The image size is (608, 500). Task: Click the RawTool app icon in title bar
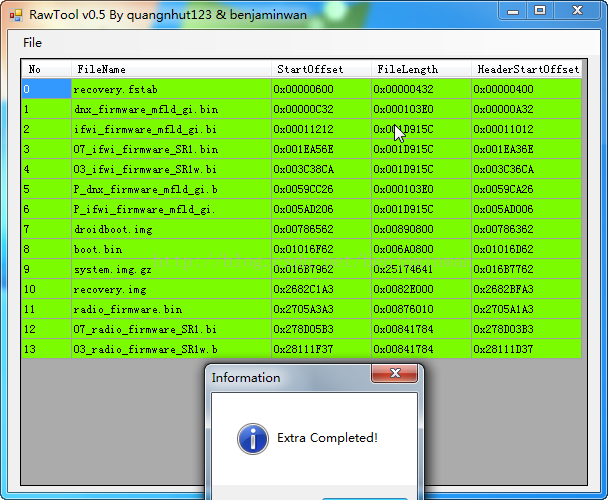(x=14, y=11)
